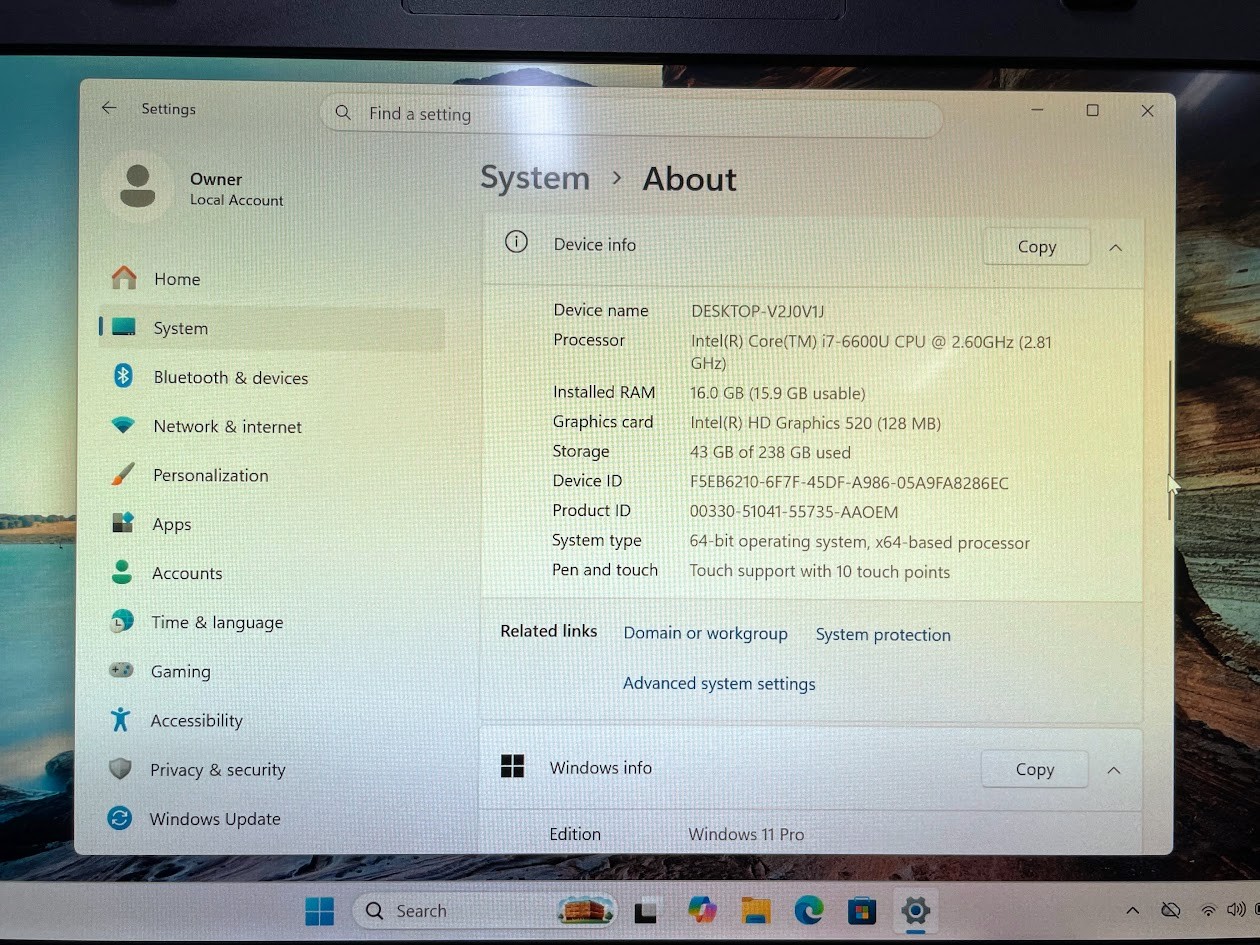Screen dimensions: 1260x945
Task: Click the Personalization paintbrush icon
Action: pos(123,474)
